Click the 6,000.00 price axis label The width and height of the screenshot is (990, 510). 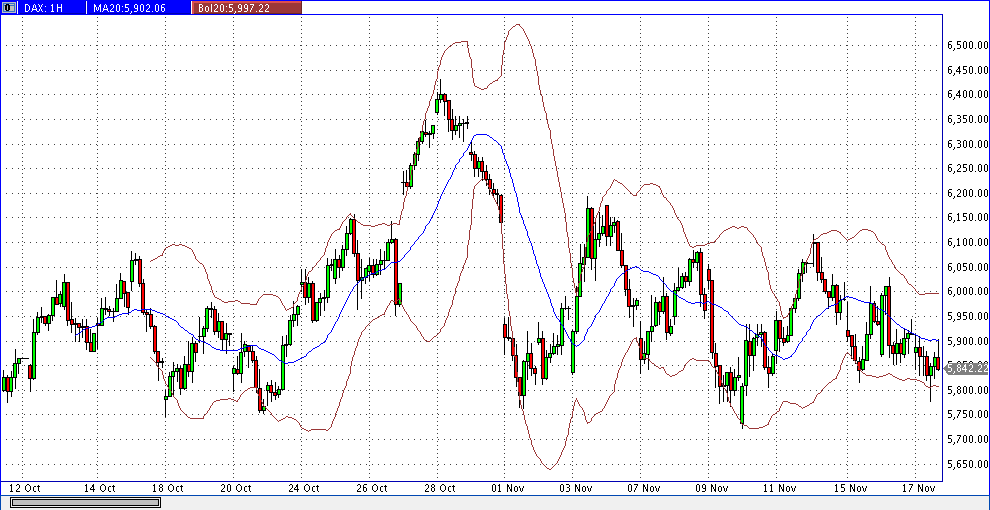pos(967,292)
